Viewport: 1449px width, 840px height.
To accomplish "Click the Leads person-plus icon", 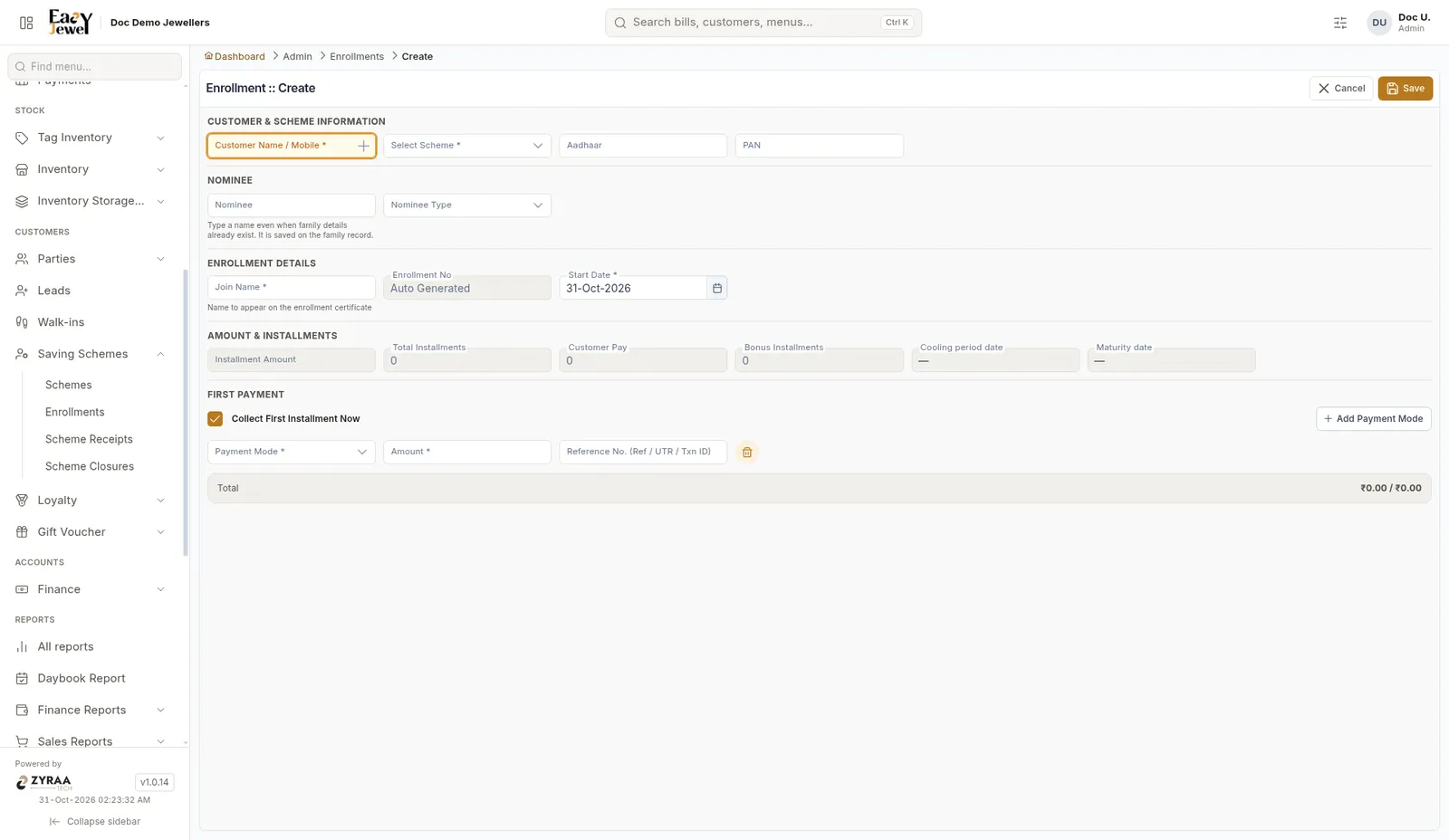I will pos(22,291).
